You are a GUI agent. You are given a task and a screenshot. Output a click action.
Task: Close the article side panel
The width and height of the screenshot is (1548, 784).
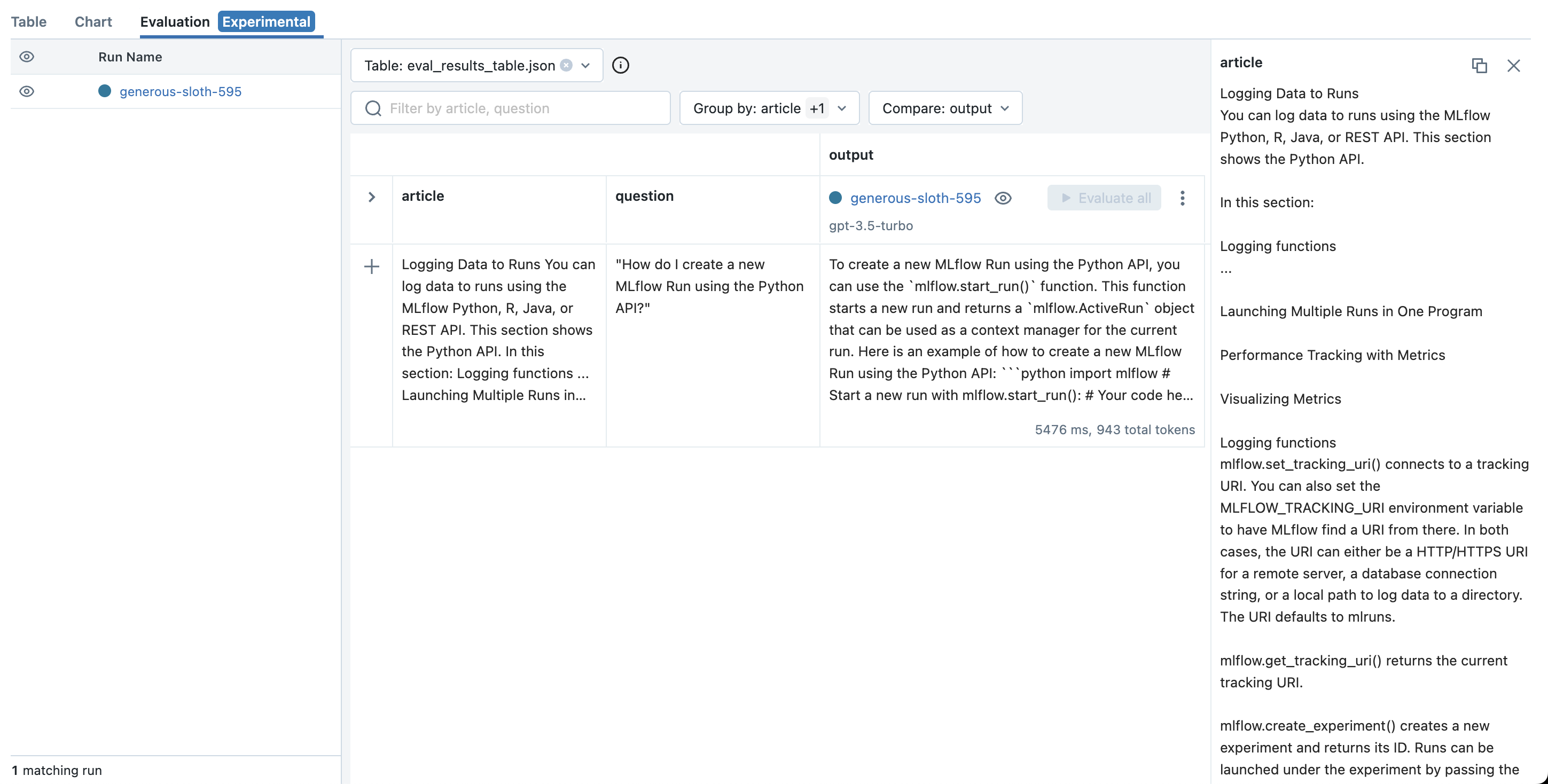(x=1513, y=66)
